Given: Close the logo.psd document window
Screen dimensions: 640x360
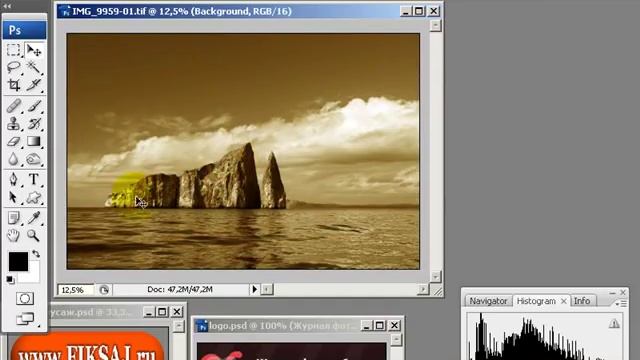Looking at the screenshot, I should (394, 326).
